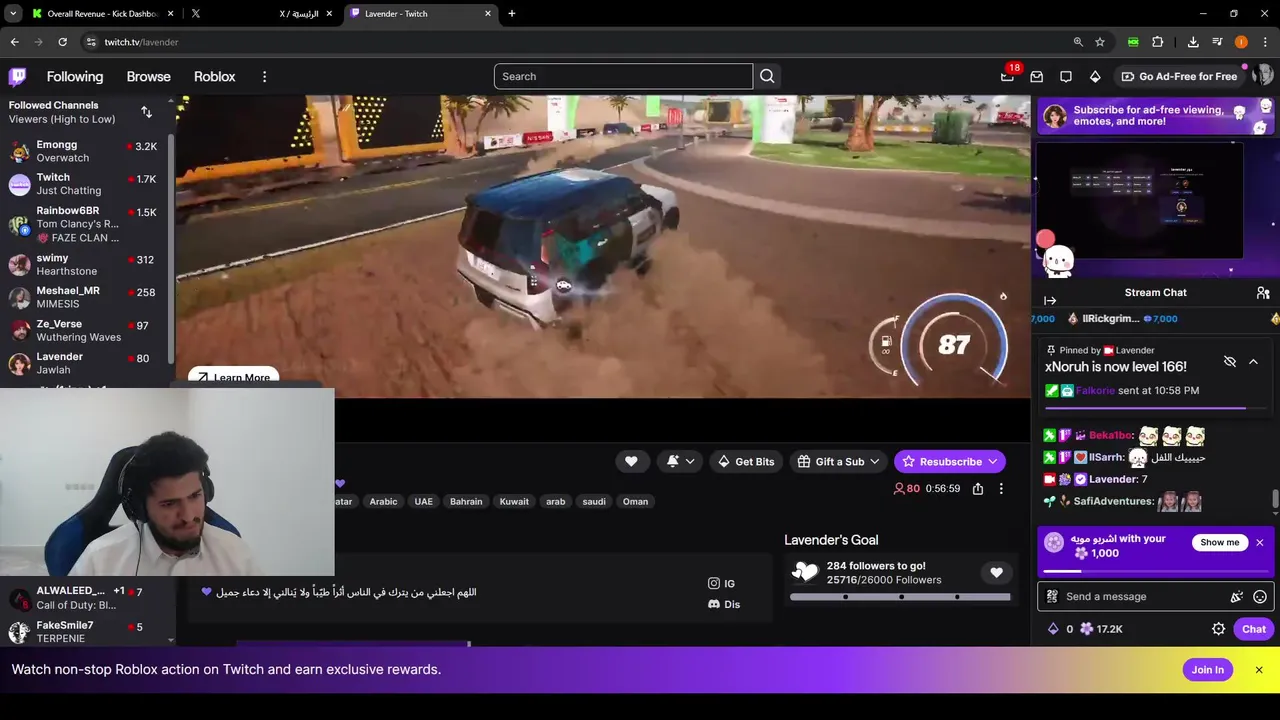1280x720 pixels.
Task: Send message with the Chat button
Action: (x=1254, y=629)
